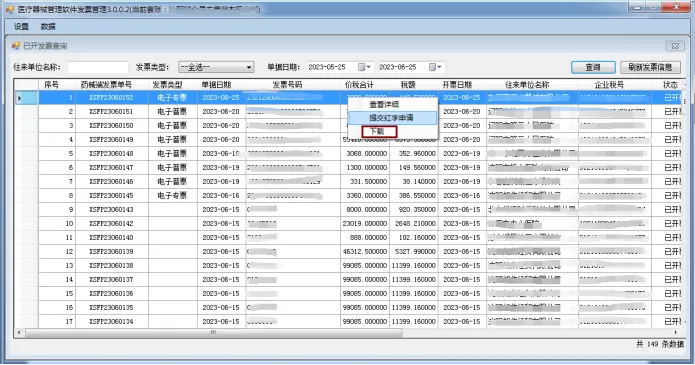The height and width of the screenshot is (365, 695).
Task: Expand the end date 2023-06-25 dropdown arrow
Action: [x=440, y=67]
